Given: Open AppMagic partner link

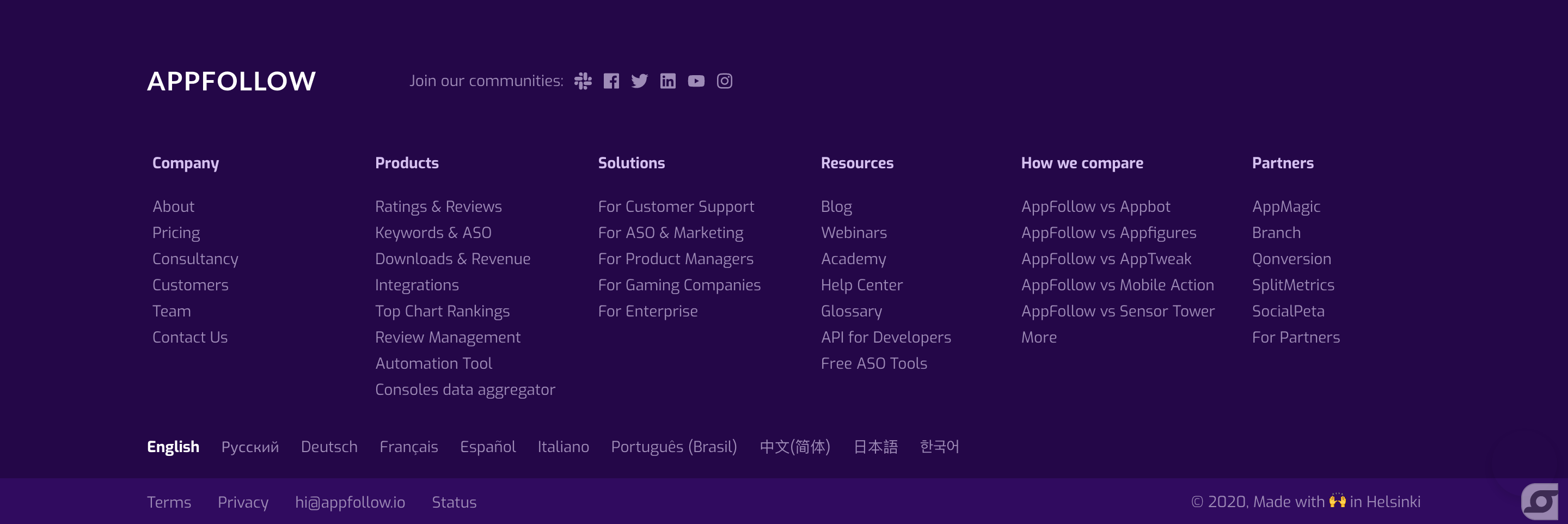Looking at the screenshot, I should (x=1286, y=206).
